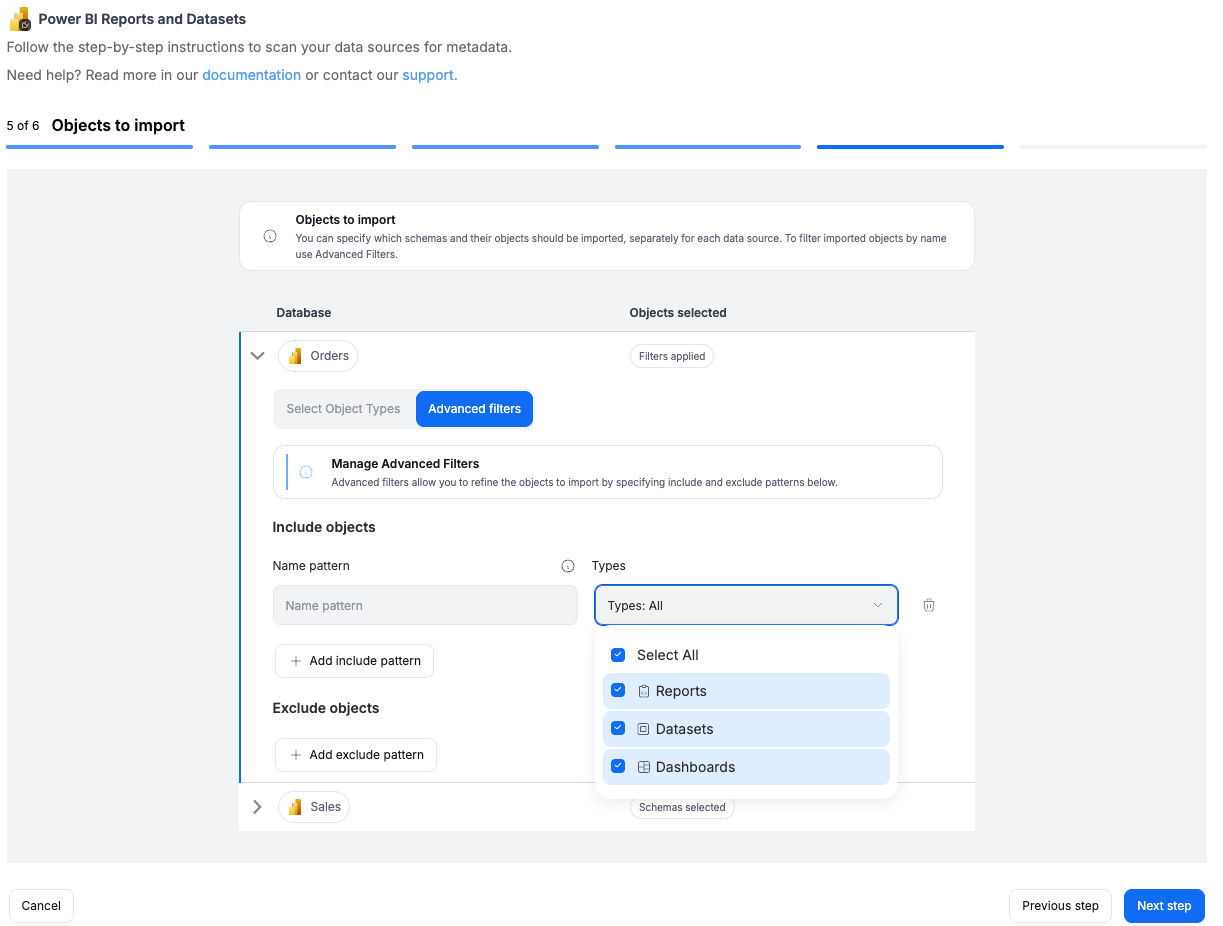The width and height of the screenshot is (1223, 926).
Task: Click the Datasets type icon
Action: [644, 729]
